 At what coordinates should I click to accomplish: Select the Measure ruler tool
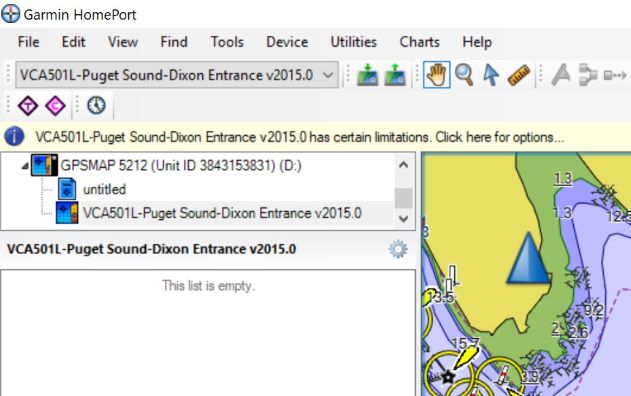tap(519, 75)
